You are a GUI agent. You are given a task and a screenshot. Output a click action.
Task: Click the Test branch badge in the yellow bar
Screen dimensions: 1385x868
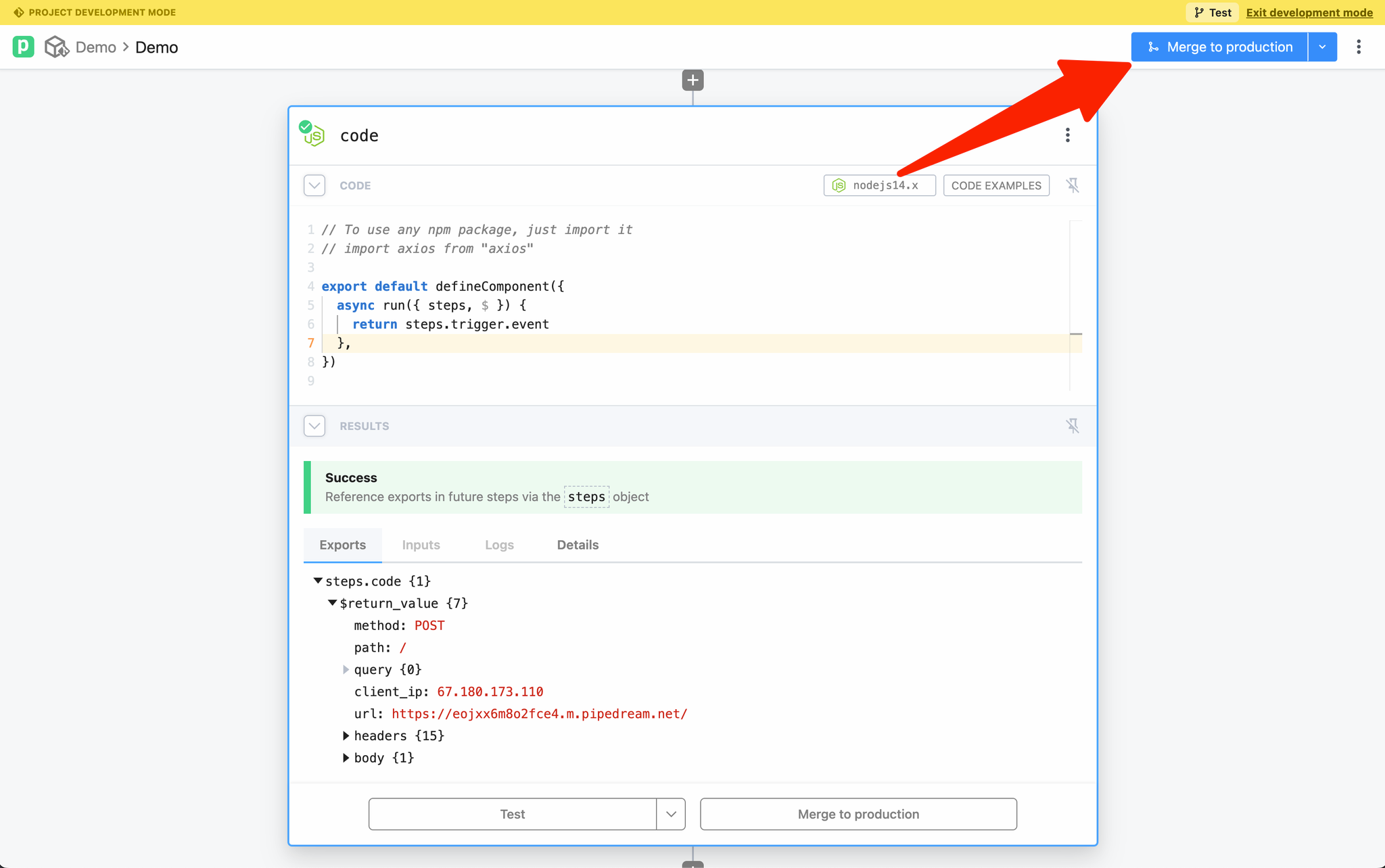coord(1213,12)
